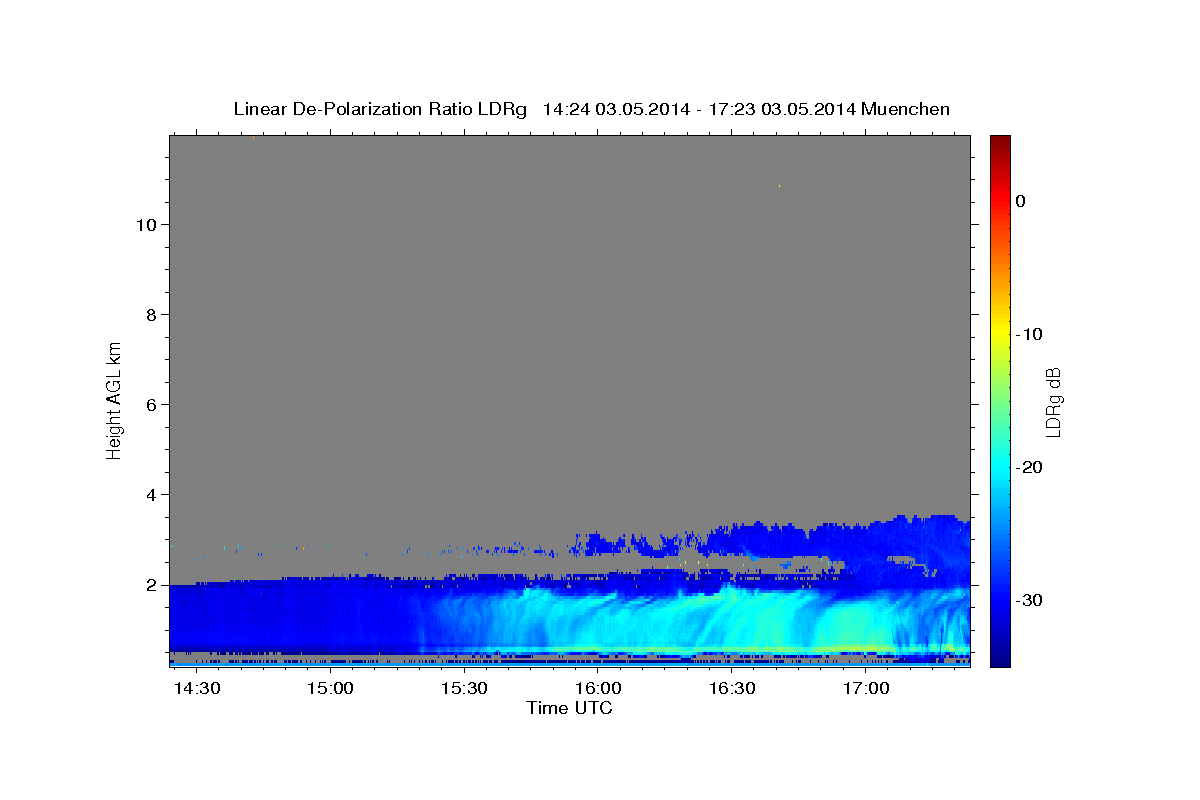Viewport: 1200px width, 800px height.
Task: Click the 'Height AGL km' axis label
Action: tap(115, 399)
